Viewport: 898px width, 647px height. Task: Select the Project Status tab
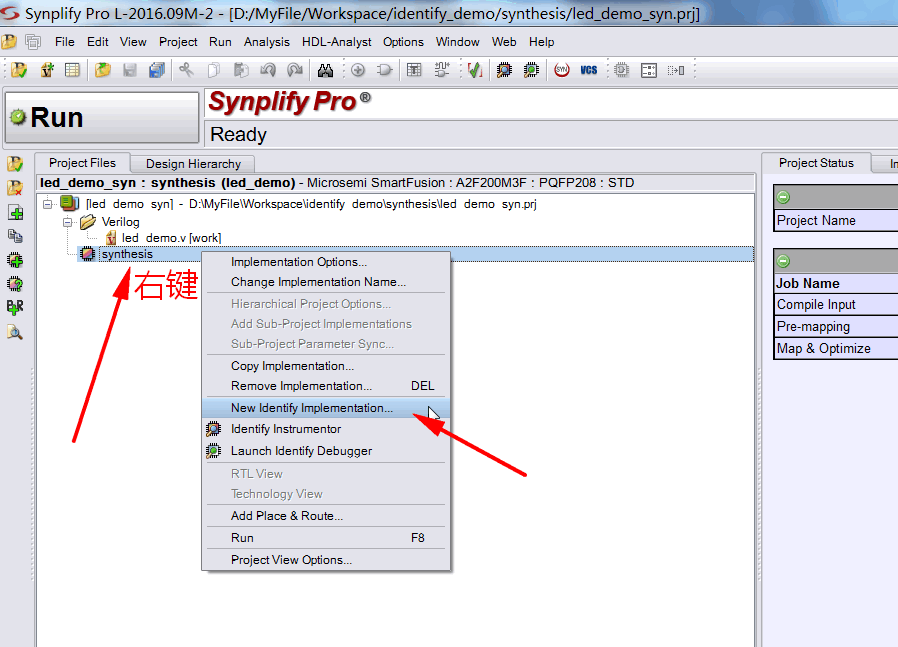816,163
